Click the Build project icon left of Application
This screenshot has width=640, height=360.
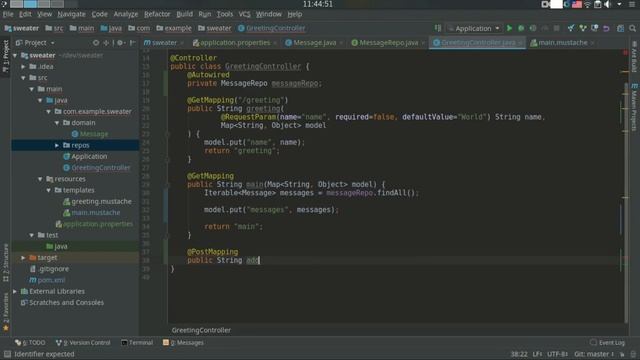tap(438, 28)
